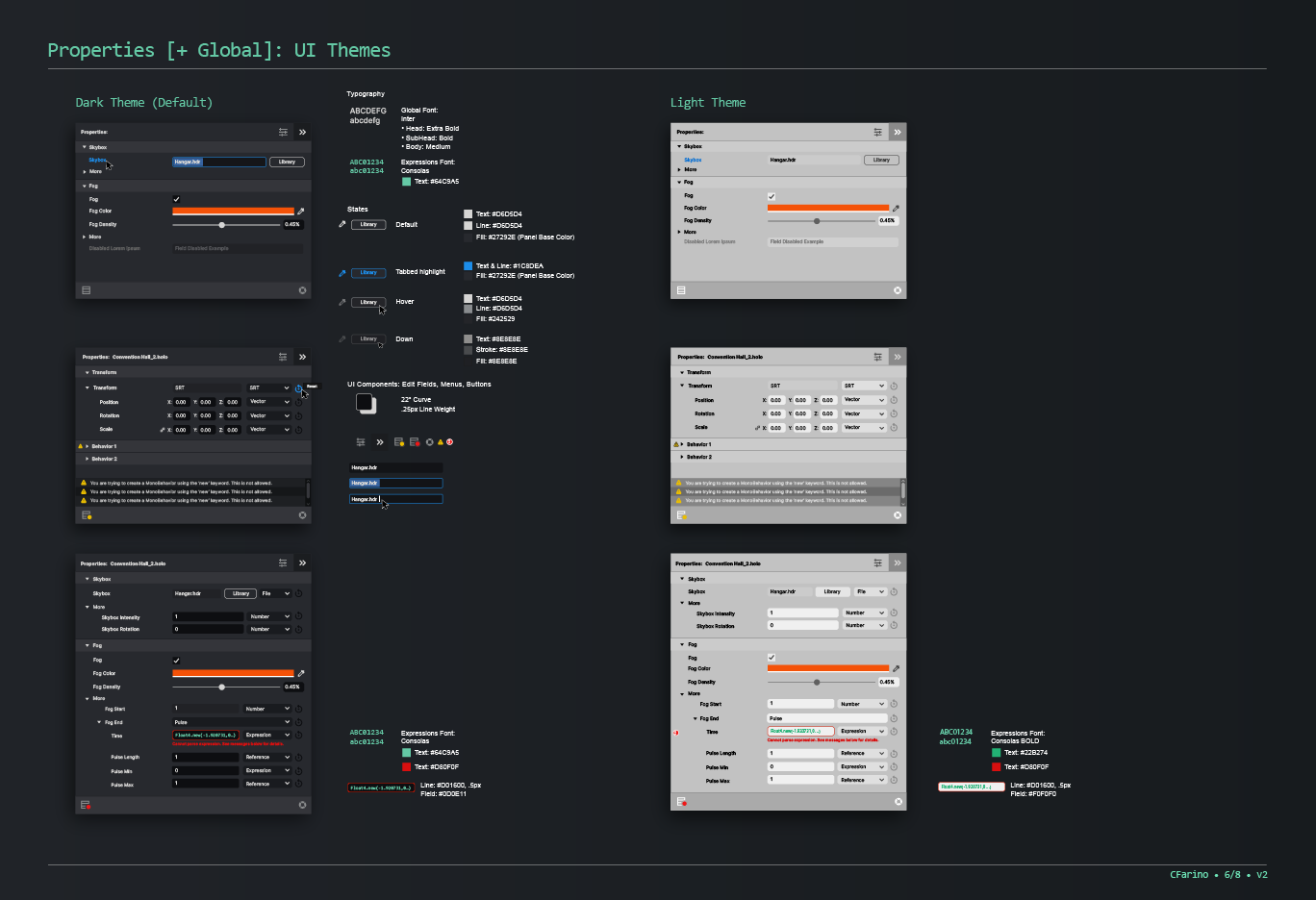Click the link icon next to the Scale fields
The image size is (1316, 900).
click(x=163, y=430)
